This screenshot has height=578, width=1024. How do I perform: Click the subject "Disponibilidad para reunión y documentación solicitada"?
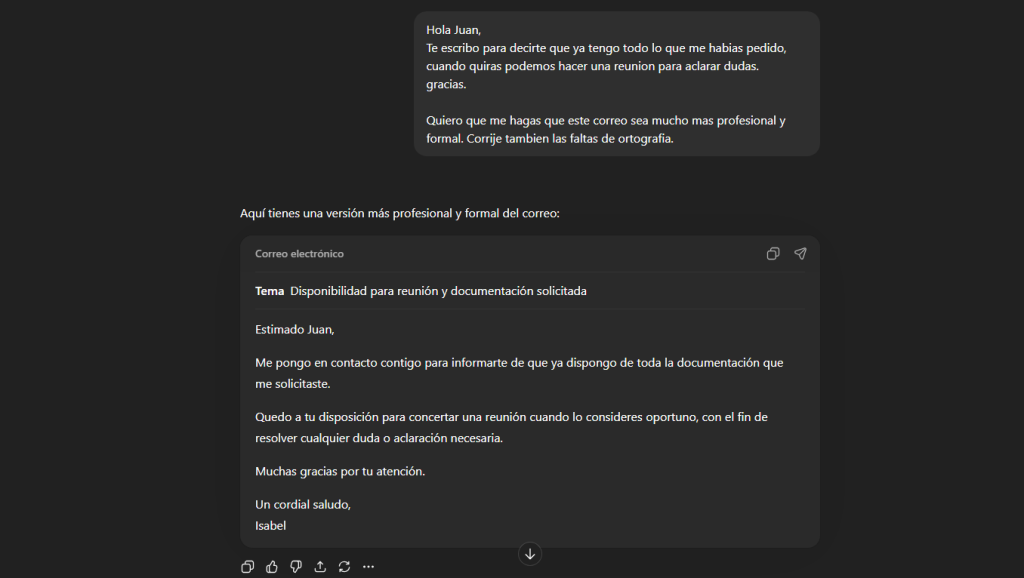tap(437, 290)
